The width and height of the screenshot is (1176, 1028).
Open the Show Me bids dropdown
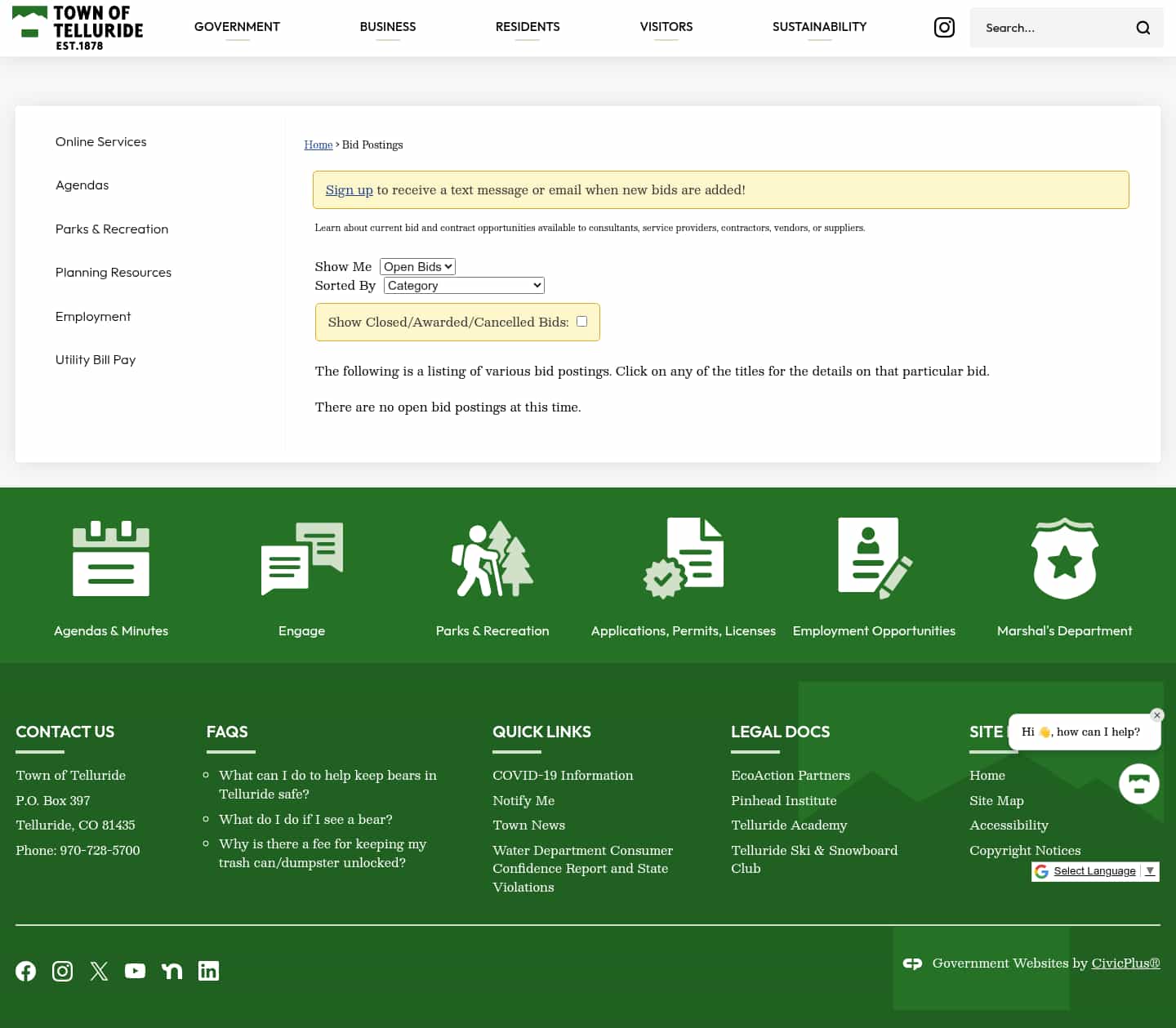click(417, 266)
